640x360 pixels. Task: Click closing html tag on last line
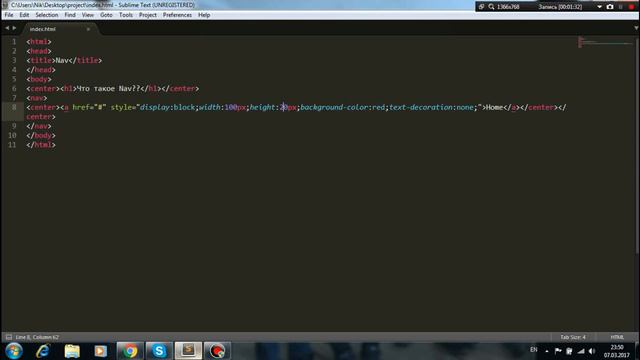pos(41,145)
